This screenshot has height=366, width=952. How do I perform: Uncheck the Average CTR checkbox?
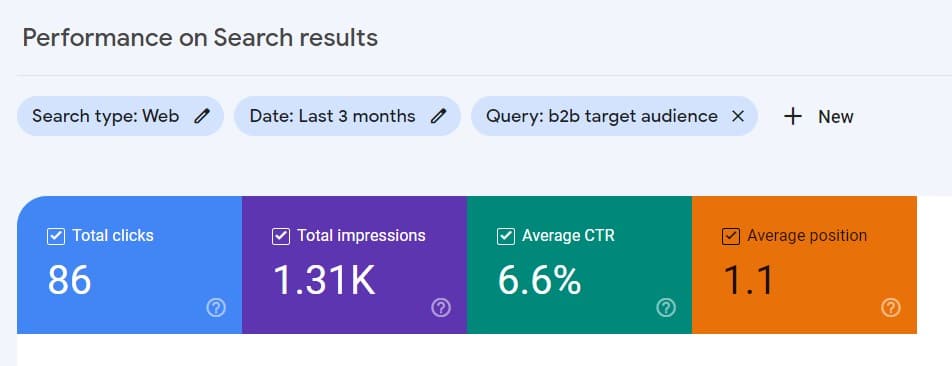coord(506,236)
